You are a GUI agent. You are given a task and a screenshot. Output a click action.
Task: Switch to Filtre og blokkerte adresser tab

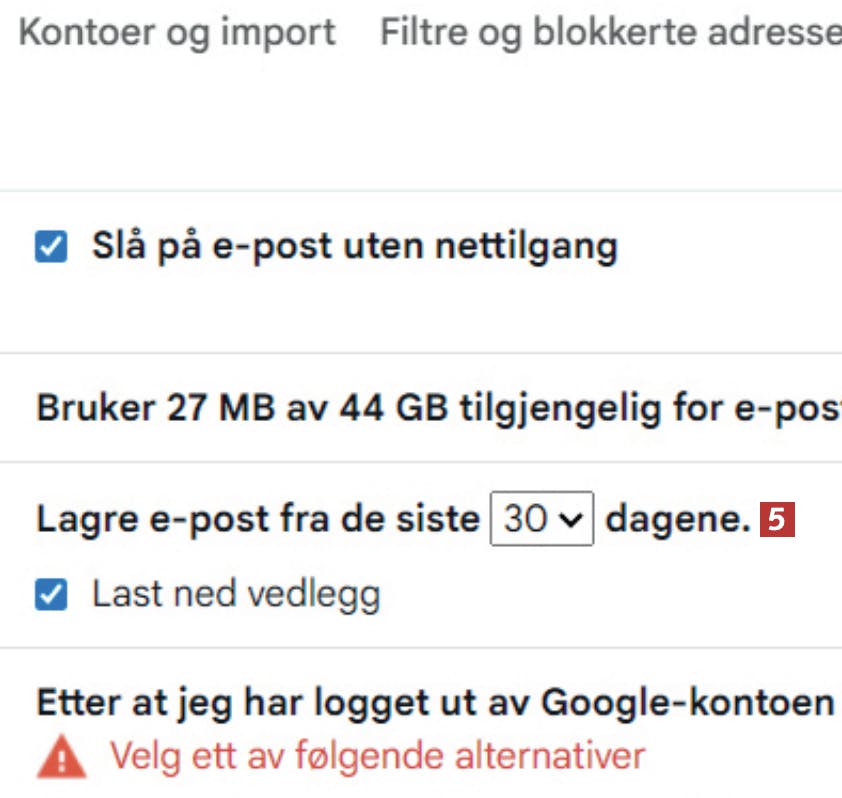pyautogui.click(x=610, y=33)
